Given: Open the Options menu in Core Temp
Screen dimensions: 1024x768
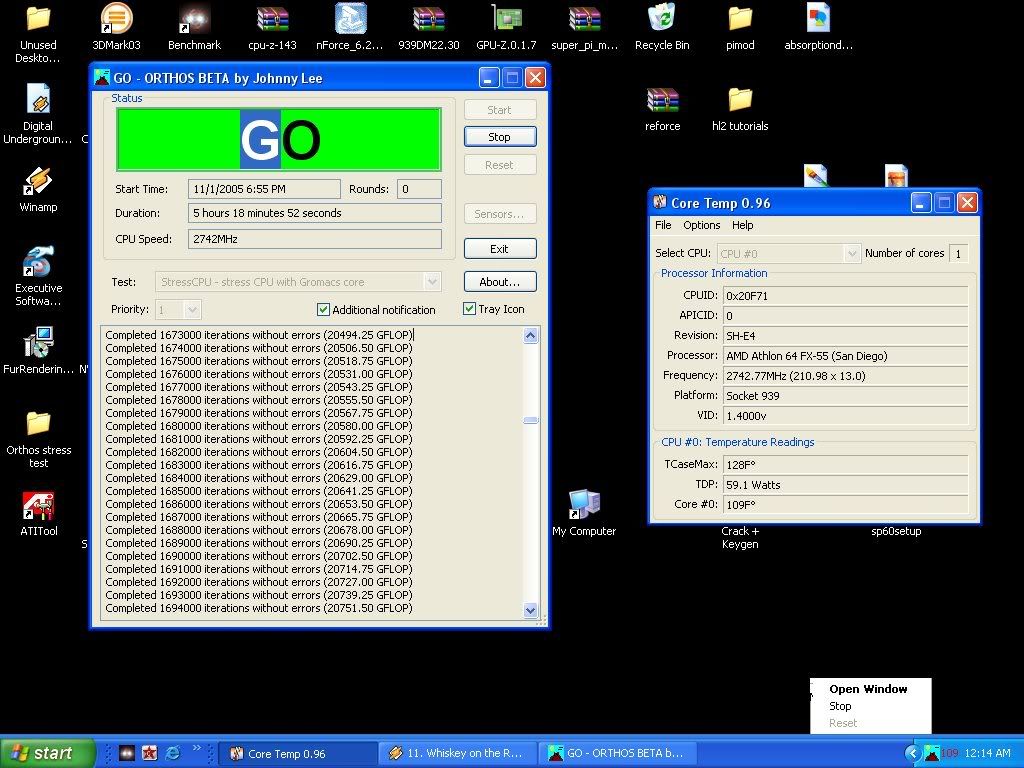Looking at the screenshot, I should (x=701, y=225).
